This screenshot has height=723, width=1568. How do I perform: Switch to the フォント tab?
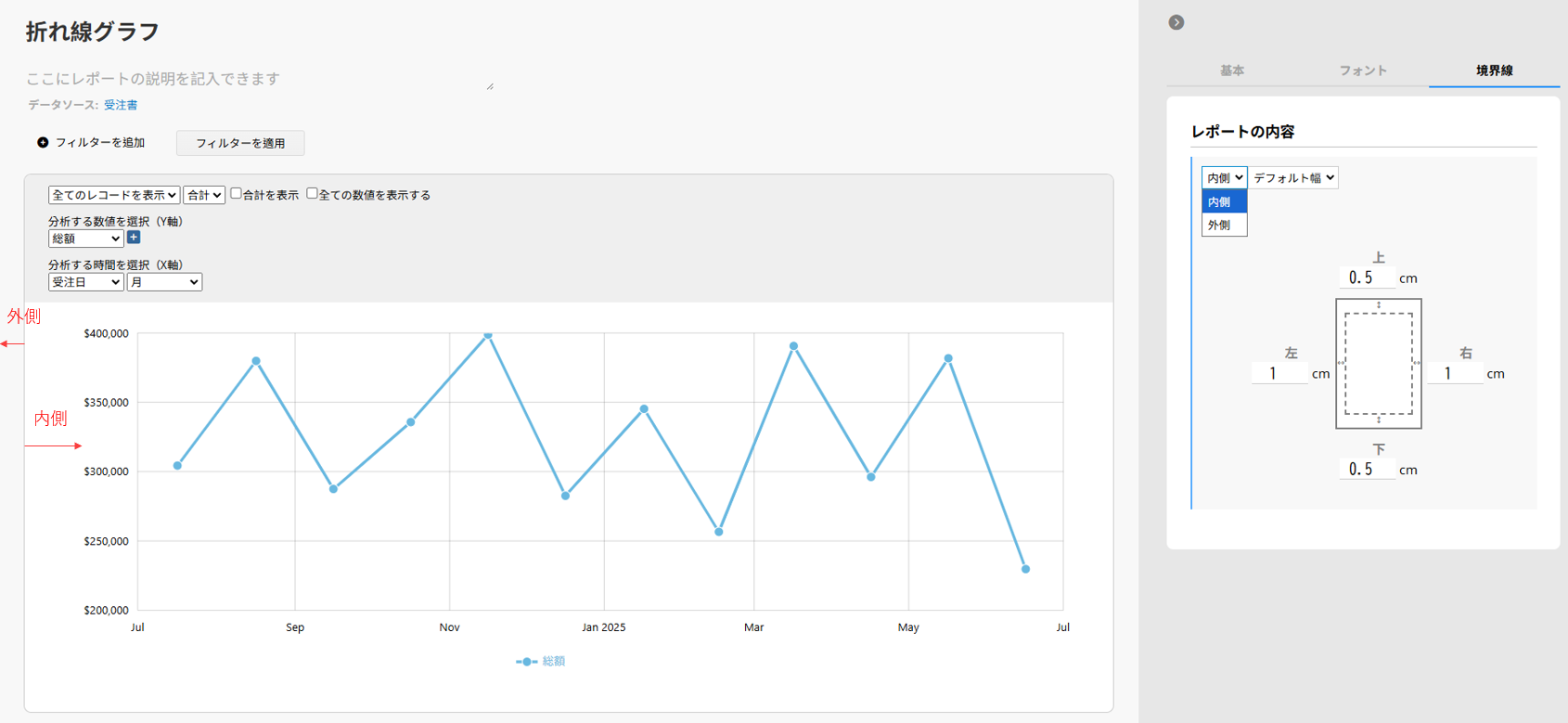[1362, 71]
